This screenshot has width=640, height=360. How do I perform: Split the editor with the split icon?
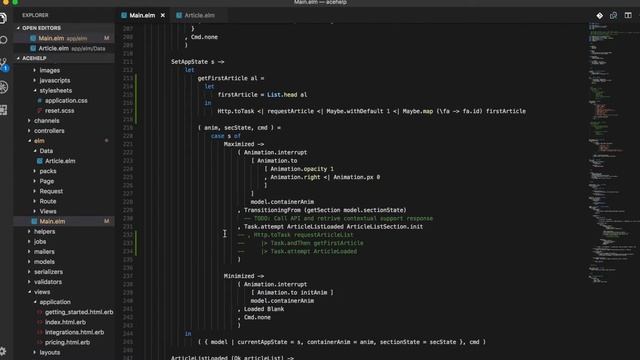coord(628,16)
